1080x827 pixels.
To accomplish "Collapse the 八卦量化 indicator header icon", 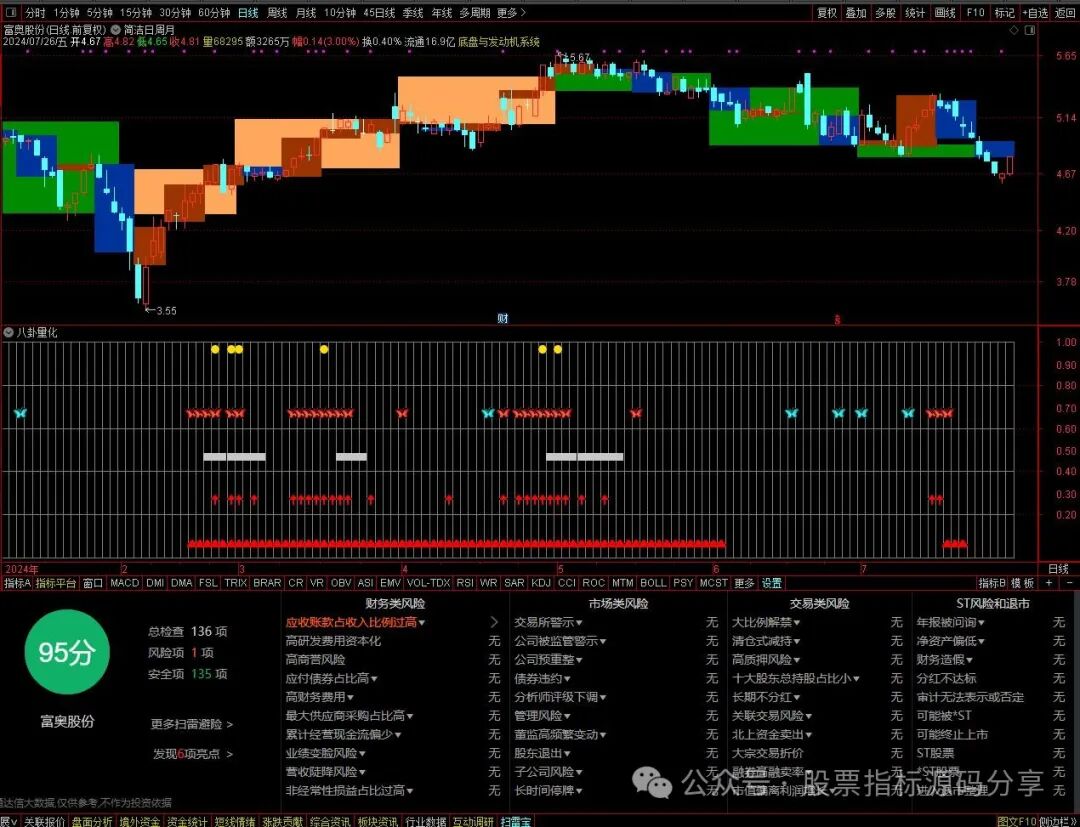I will (8, 333).
